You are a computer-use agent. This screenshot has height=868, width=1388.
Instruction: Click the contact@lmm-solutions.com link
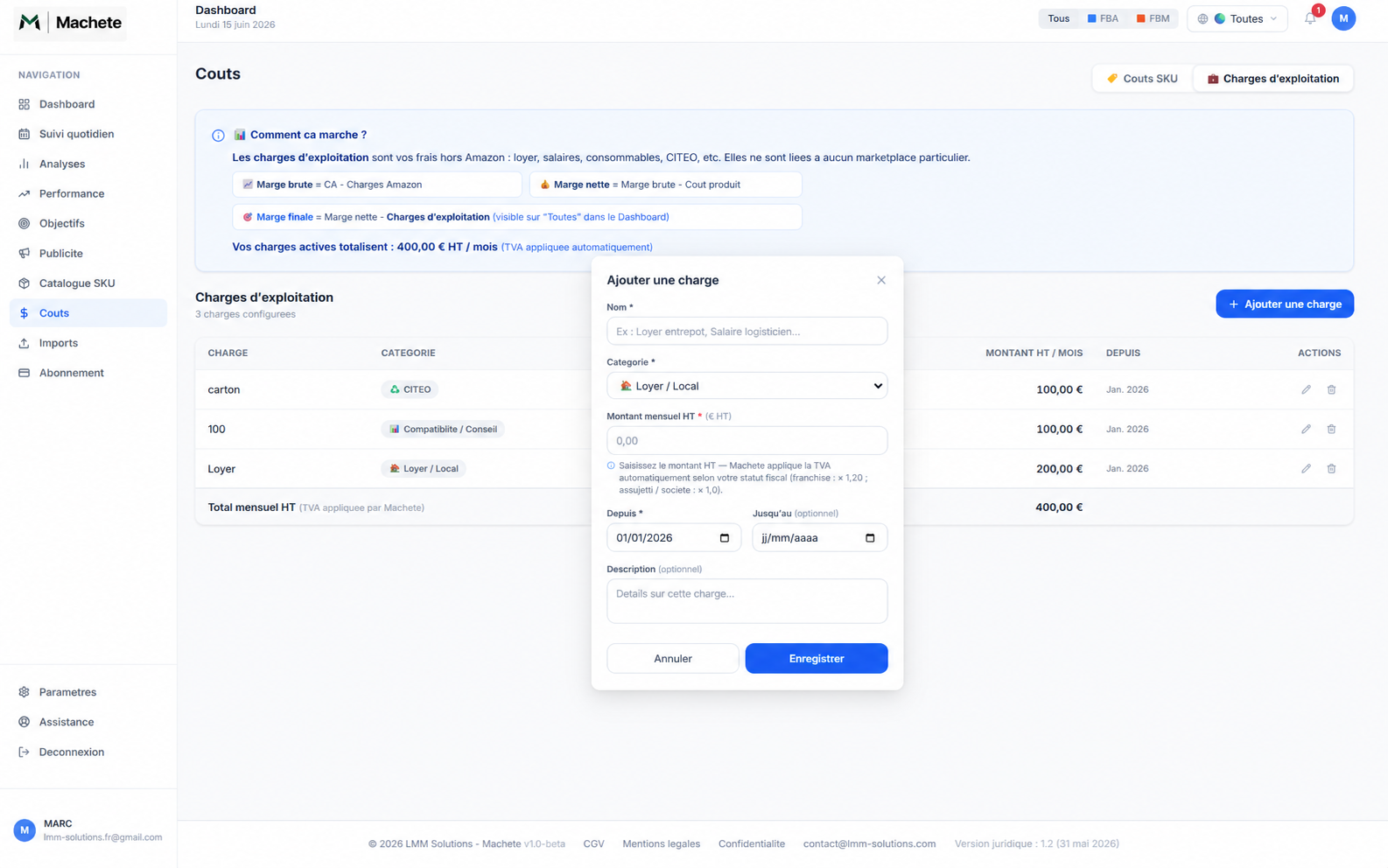869,844
